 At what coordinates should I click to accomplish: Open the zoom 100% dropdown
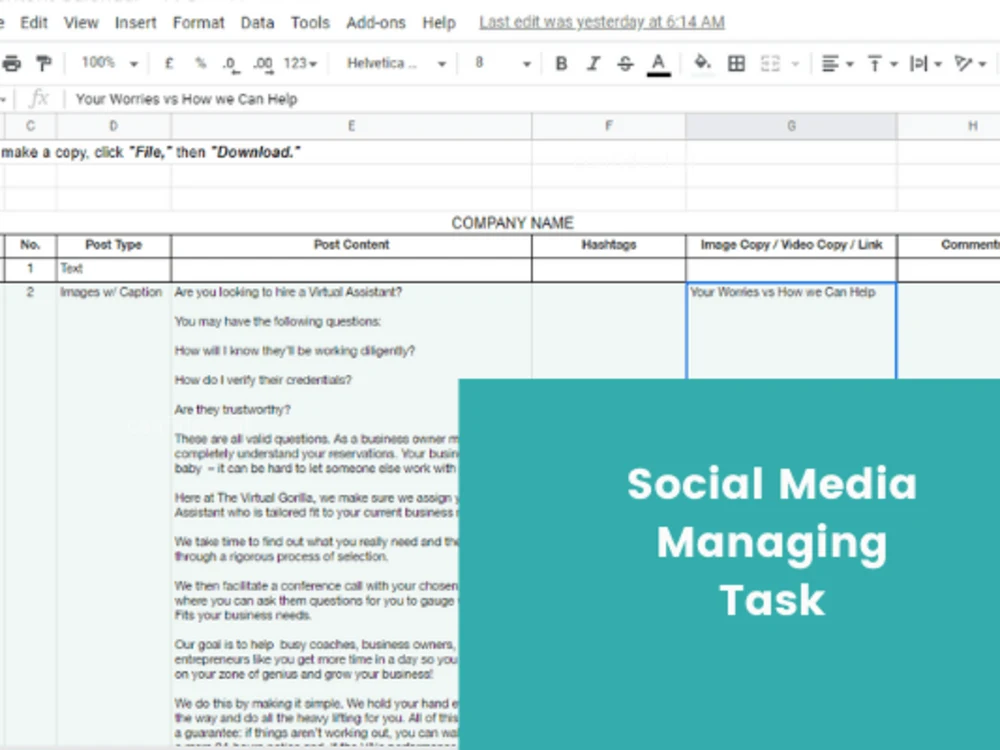tap(110, 63)
